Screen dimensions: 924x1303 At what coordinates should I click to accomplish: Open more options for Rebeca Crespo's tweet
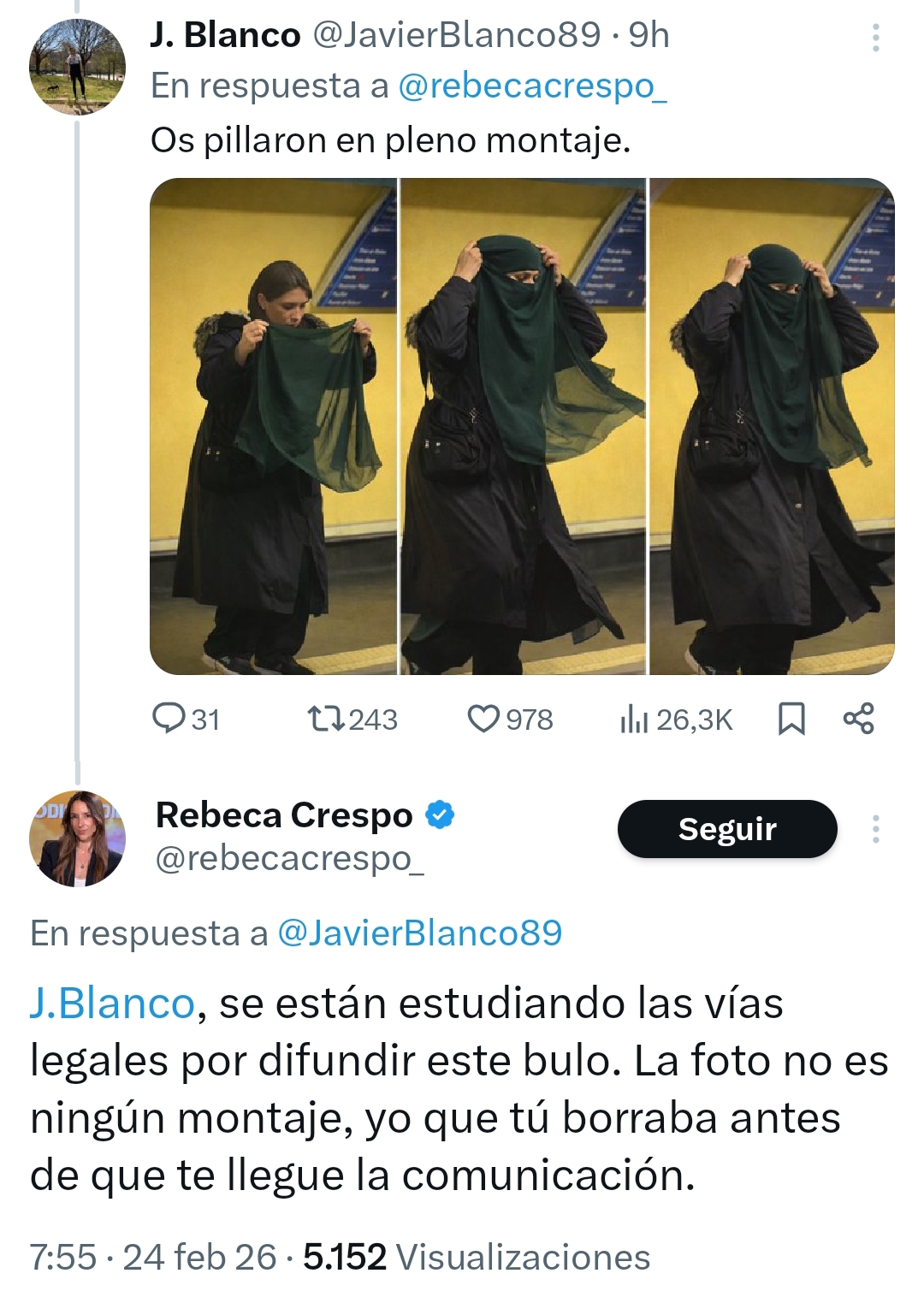tap(875, 829)
